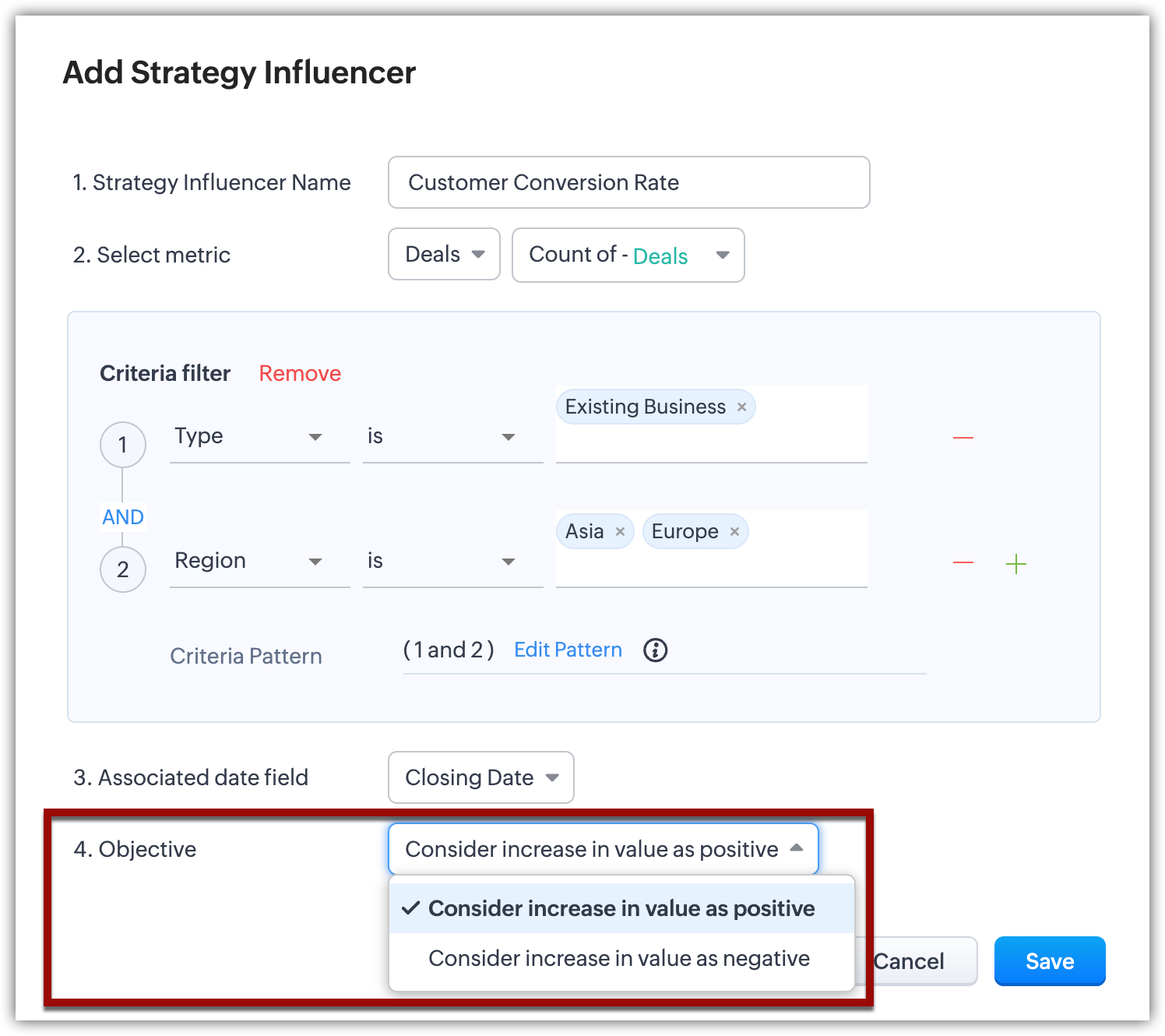Open the Type field dropdown
The height and width of the screenshot is (1036, 1165).
259,437
